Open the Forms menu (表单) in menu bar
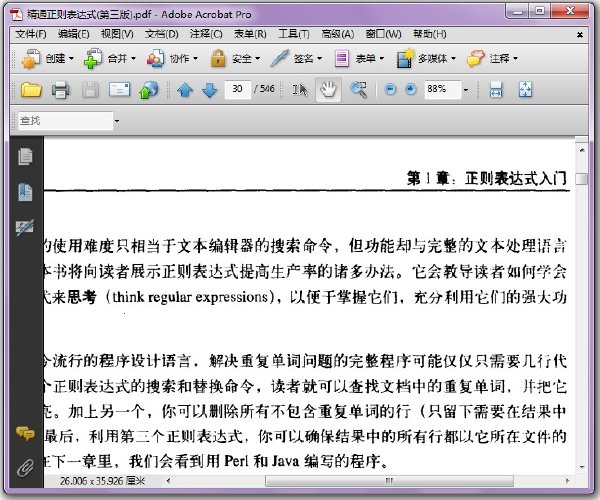This screenshot has width=600, height=500. 250,34
